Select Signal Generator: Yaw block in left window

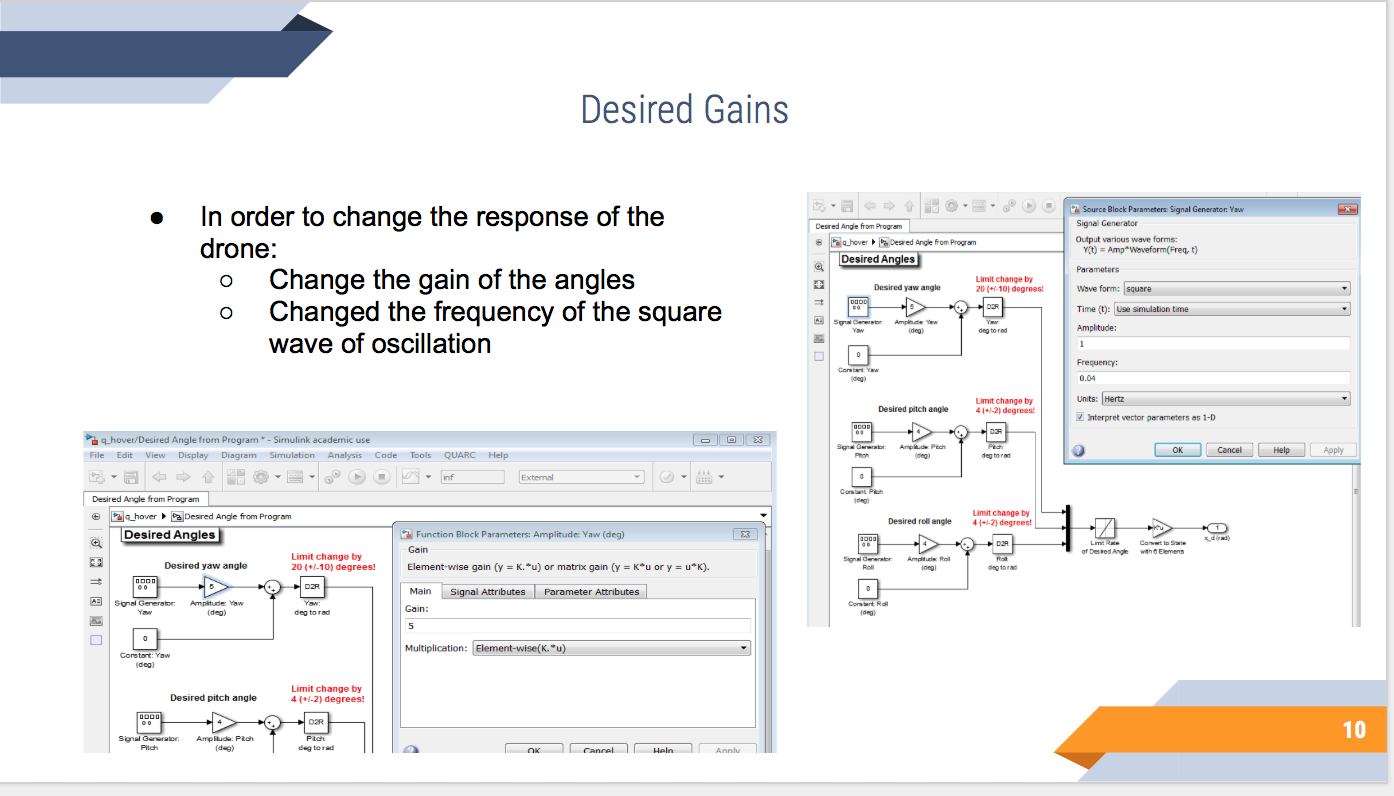pos(145,587)
